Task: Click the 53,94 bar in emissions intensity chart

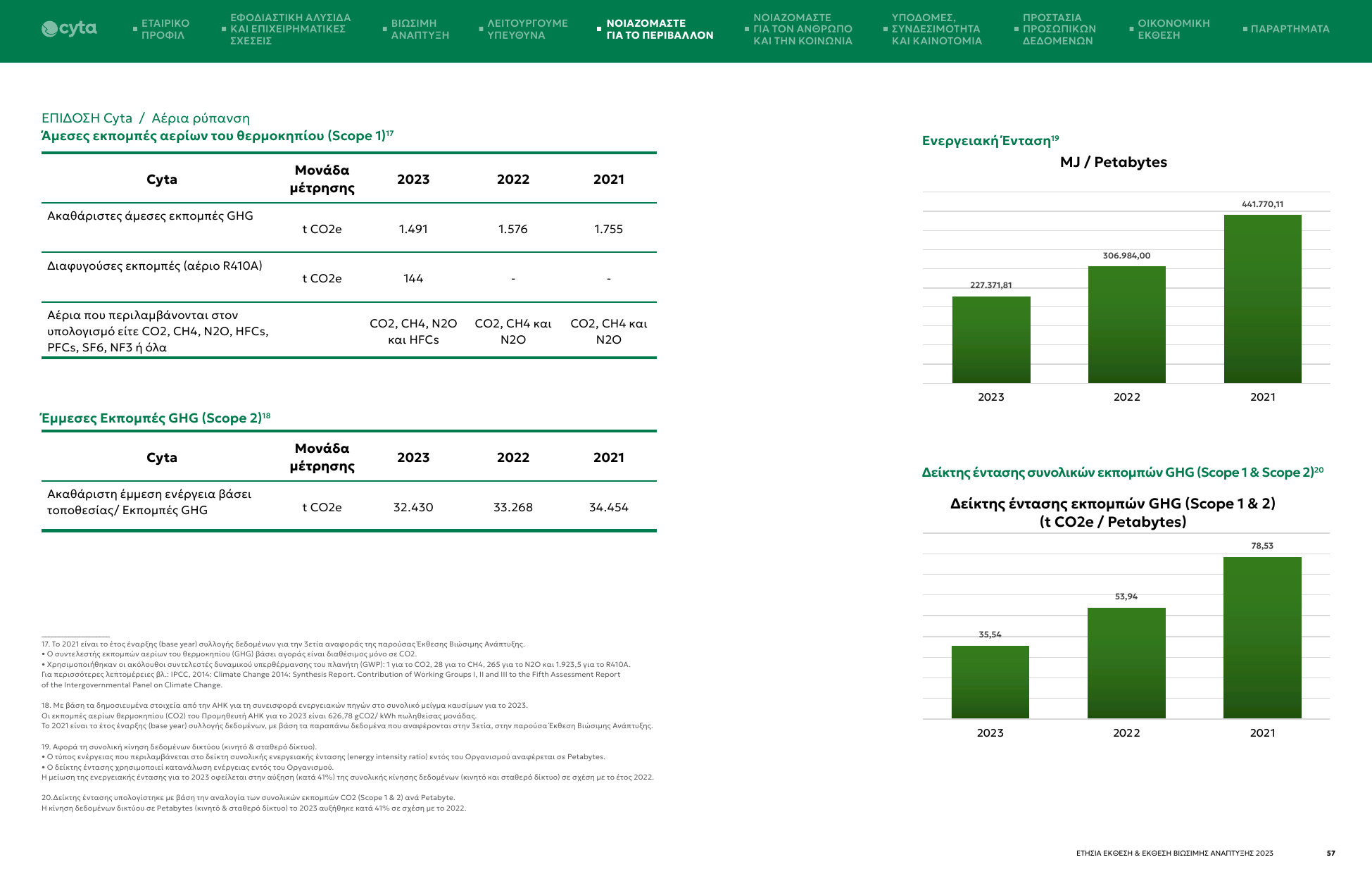Action: click(1126, 663)
